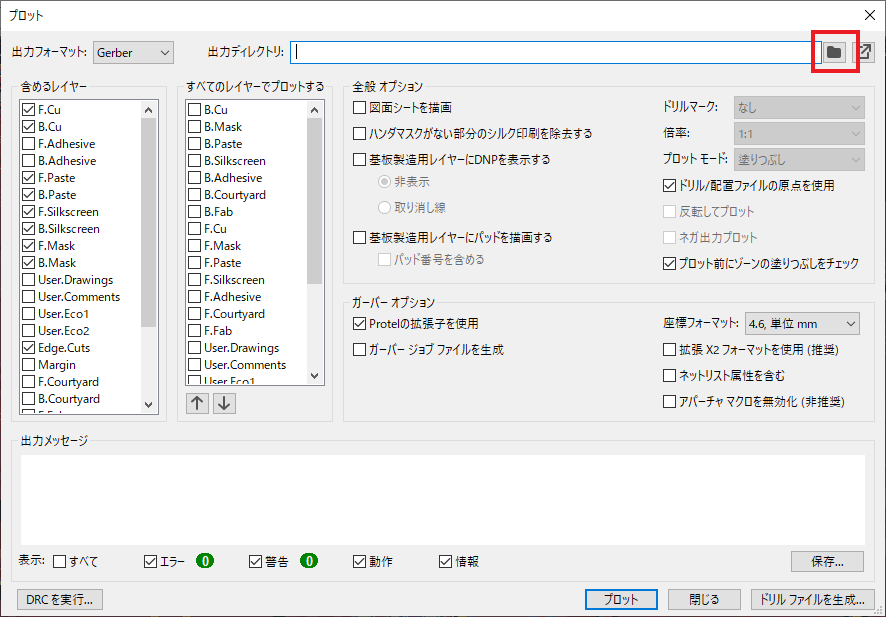Browse for output directory folder icon
This screenshot has height=617, width=886.
834,52
